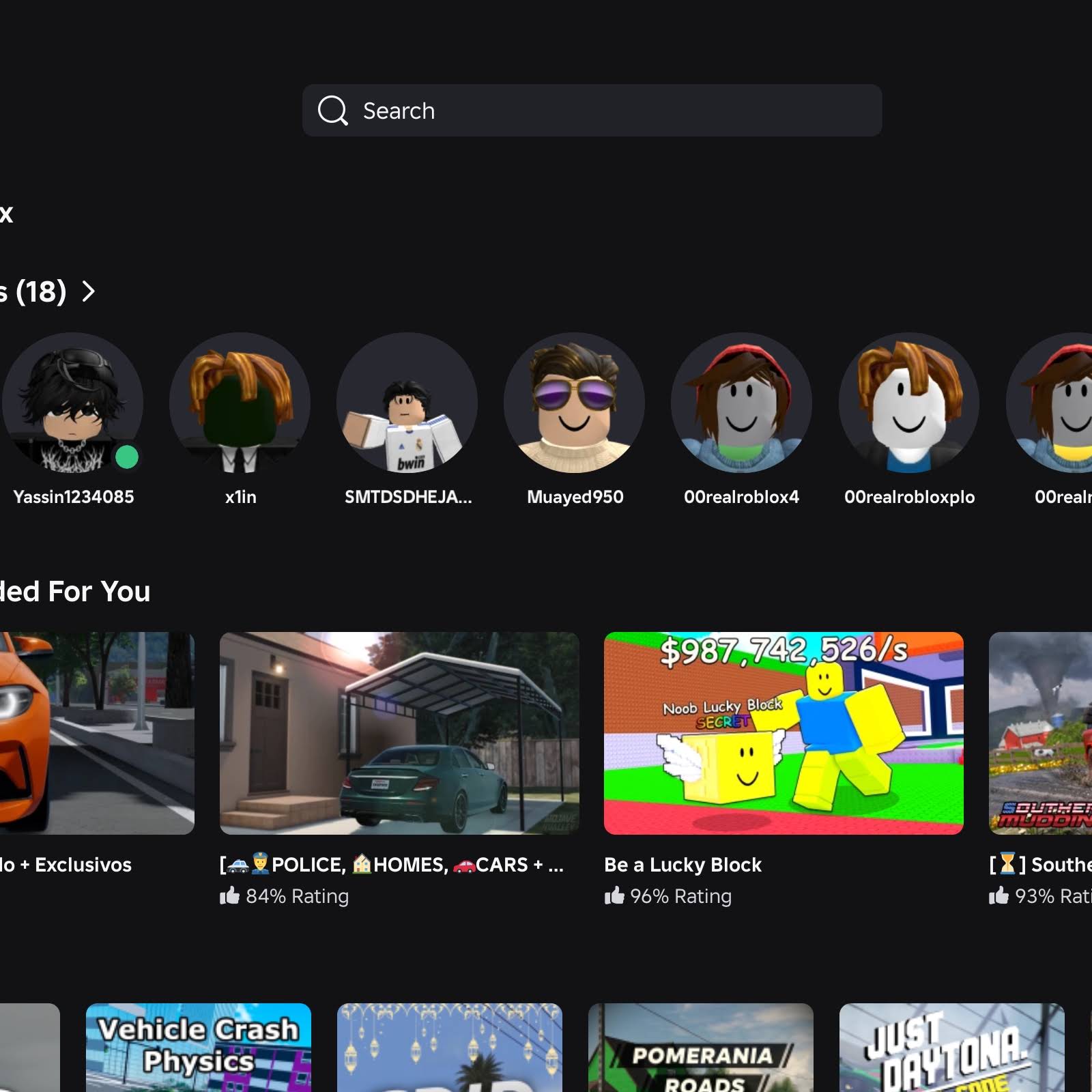
Task: Open the Be a Lucky Block thumbnail
Action: [x=784, y=733]
